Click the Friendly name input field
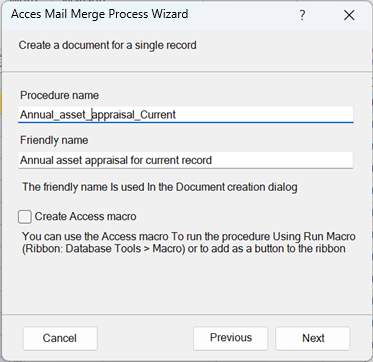Image resolution: width=373 pixels, height=362 pixels. pyautogui.click(x=186, y=160)
